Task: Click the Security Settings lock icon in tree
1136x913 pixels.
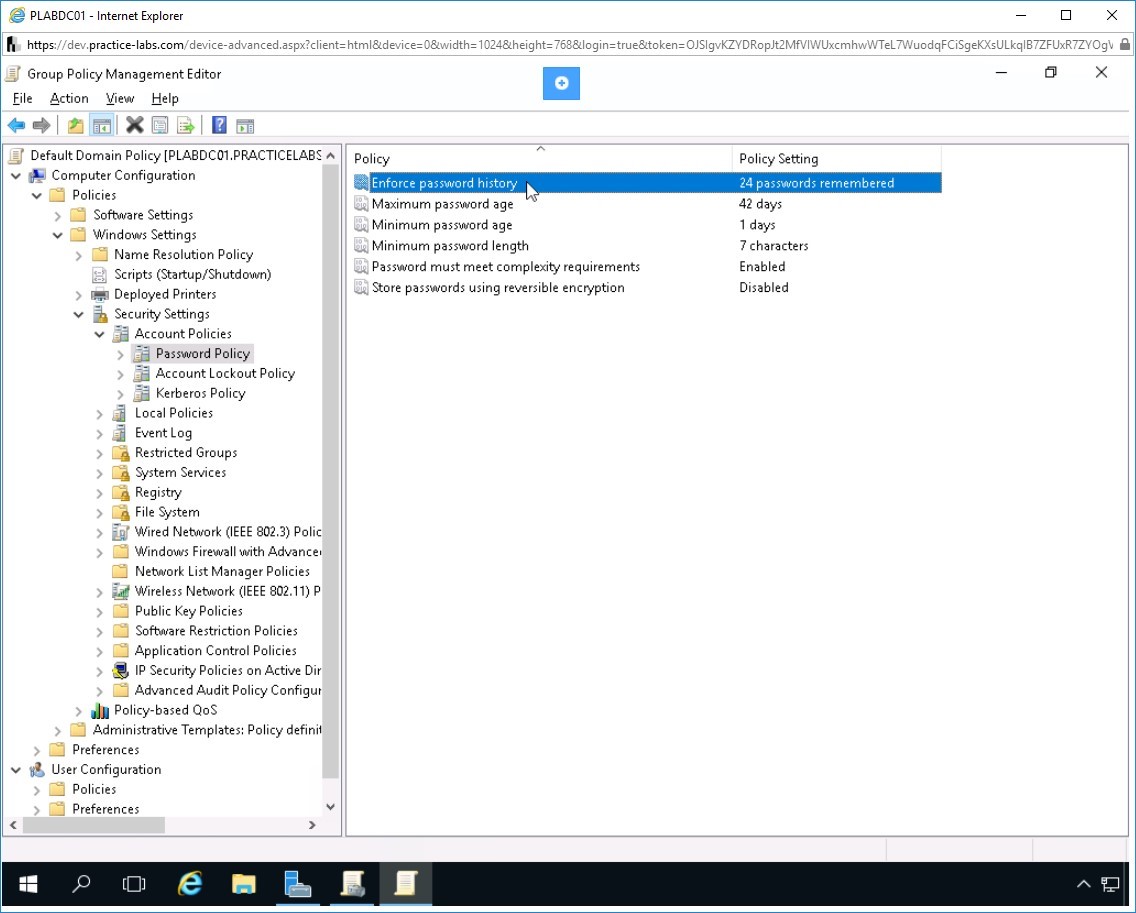Action: 100,314
